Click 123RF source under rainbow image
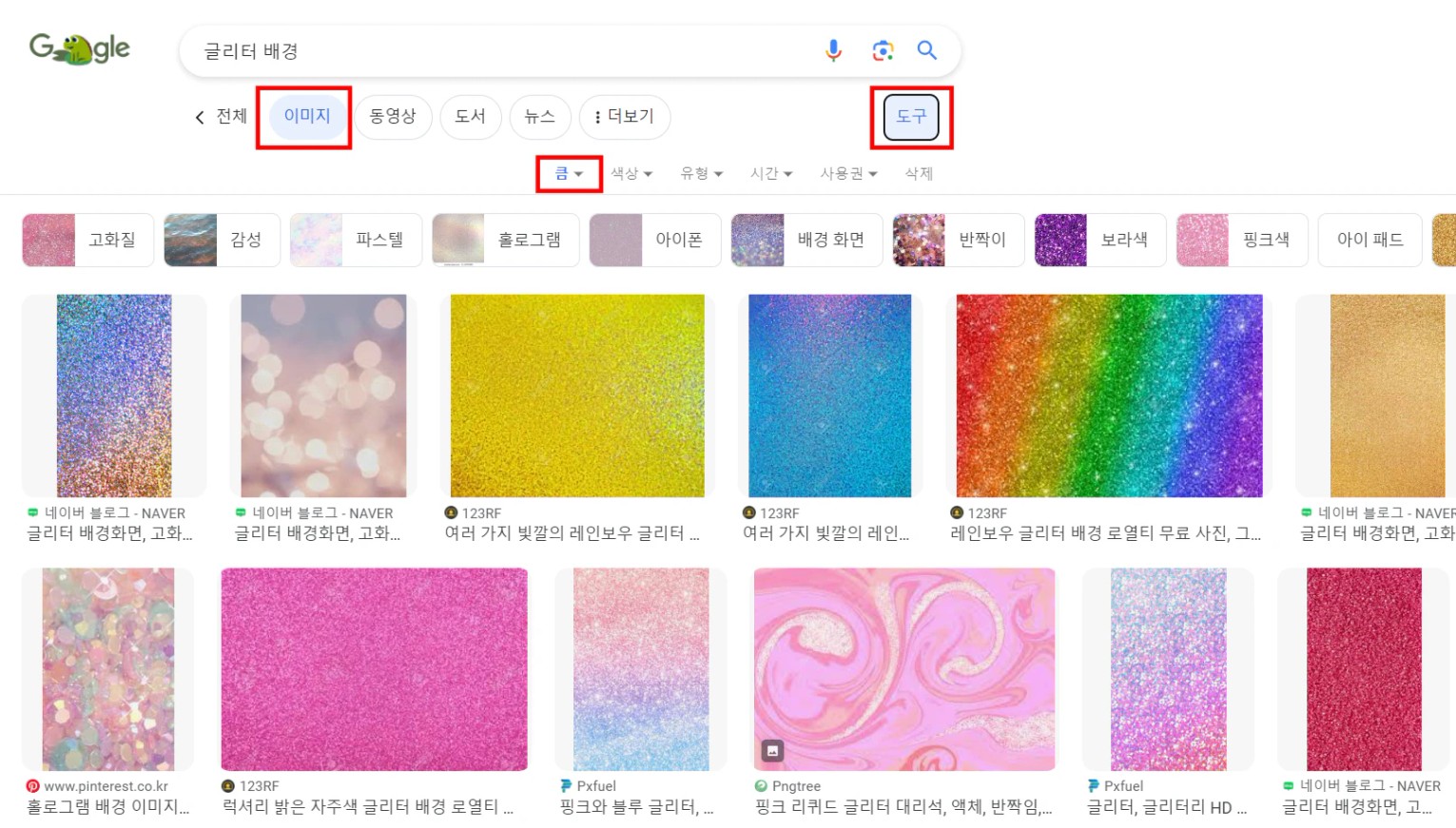 click(987, 512)
